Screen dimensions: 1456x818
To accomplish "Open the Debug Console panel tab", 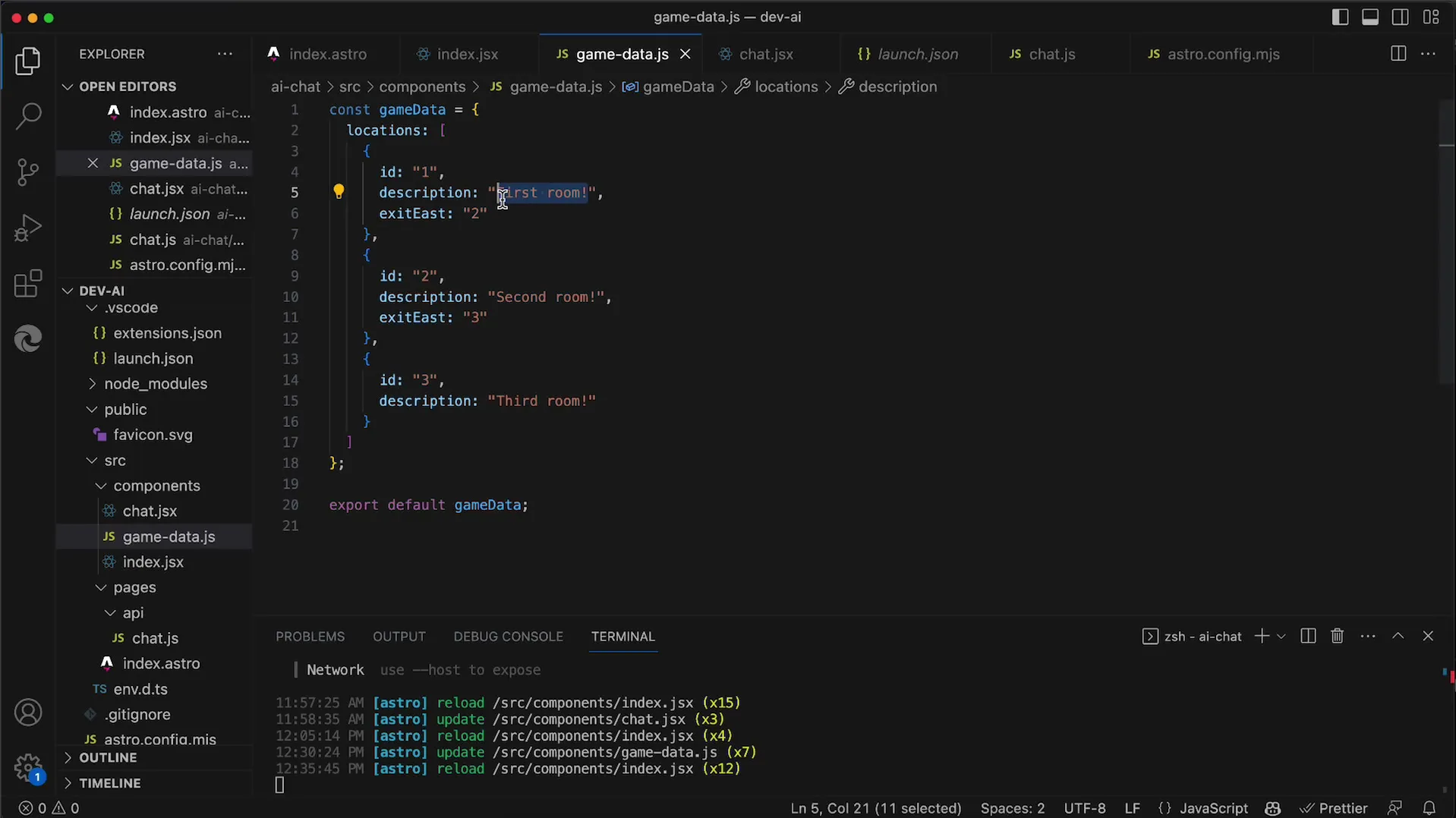I will tap(508, 636).
